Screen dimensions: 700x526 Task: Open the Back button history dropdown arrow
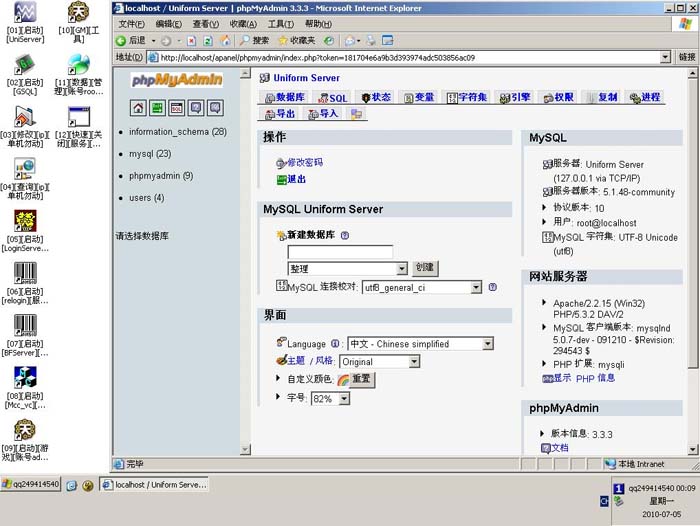pyautogui.click(x=154, y=41)
